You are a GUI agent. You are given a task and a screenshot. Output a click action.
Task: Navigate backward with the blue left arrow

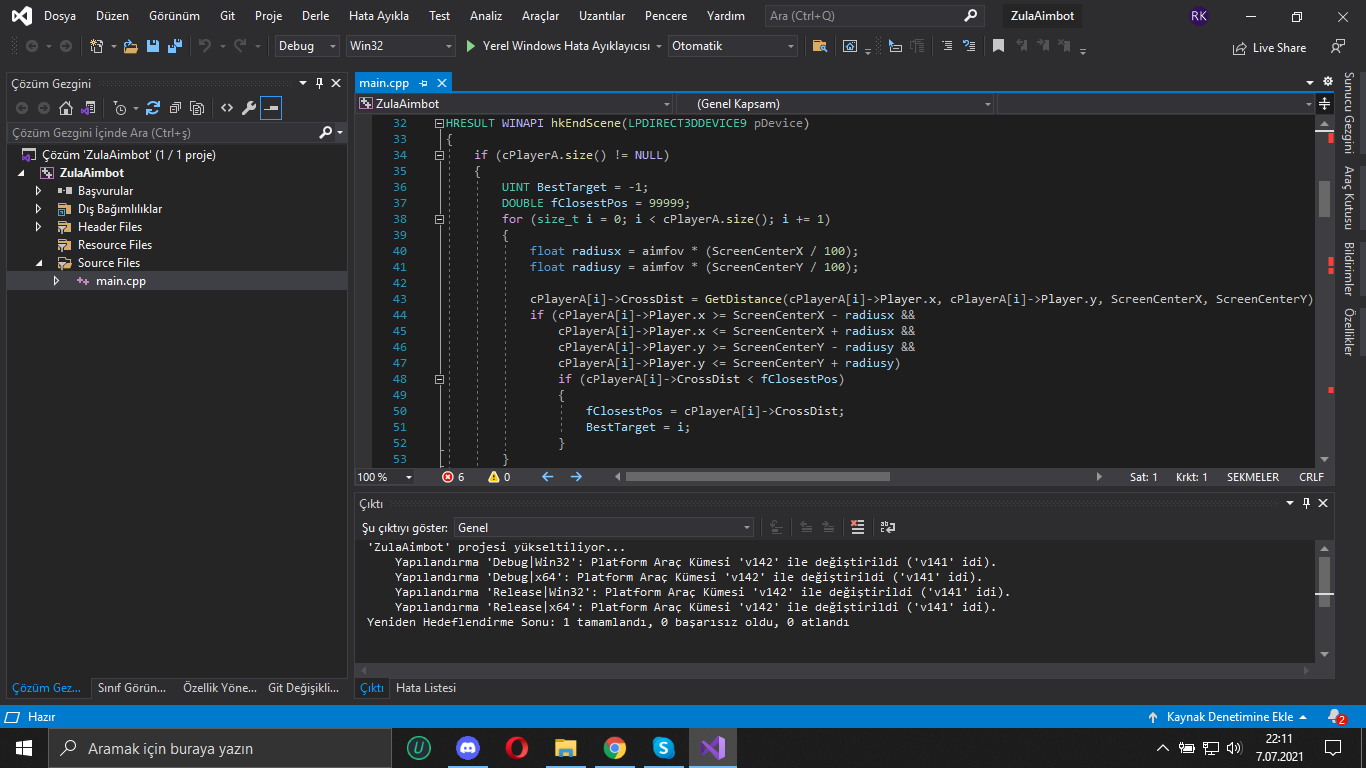click(x=547, y=477)
